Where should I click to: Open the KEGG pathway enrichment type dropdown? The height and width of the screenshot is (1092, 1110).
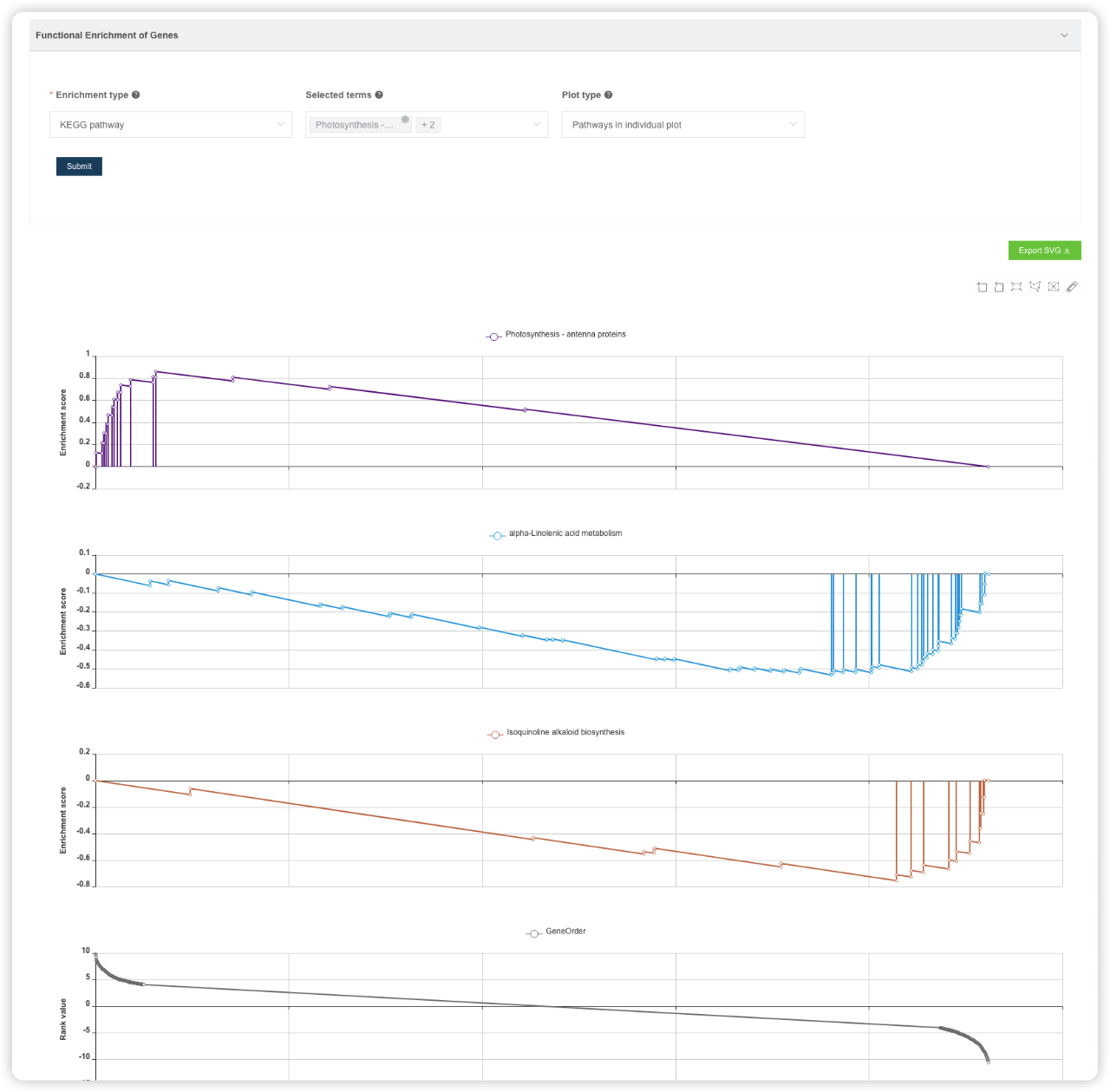171,125
